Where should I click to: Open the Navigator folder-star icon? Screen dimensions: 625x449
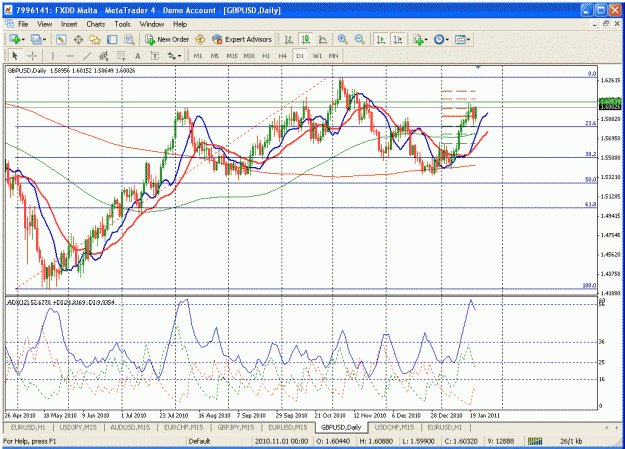95,39
